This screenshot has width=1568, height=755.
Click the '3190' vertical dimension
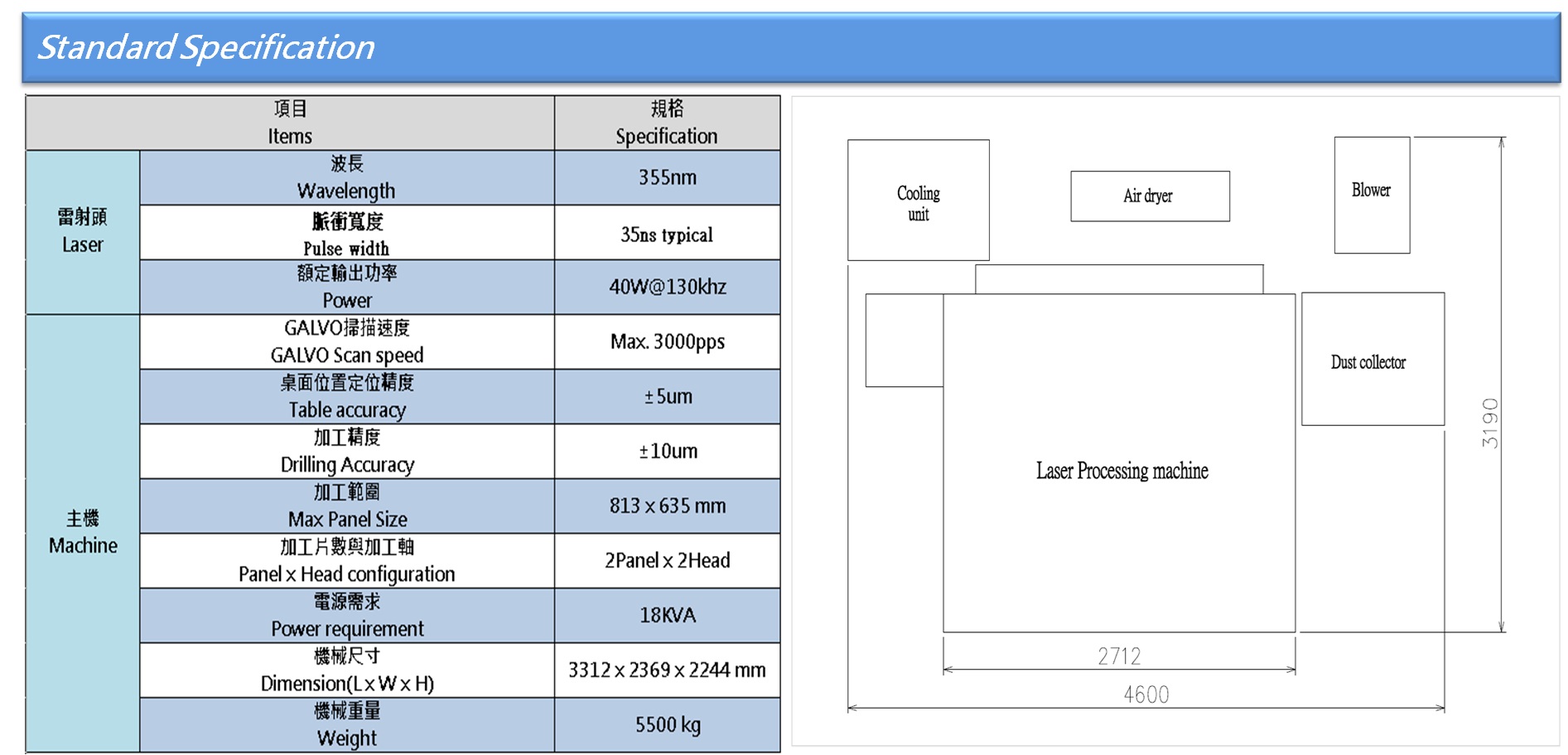pyautogui.click(x=1490, y=423)
